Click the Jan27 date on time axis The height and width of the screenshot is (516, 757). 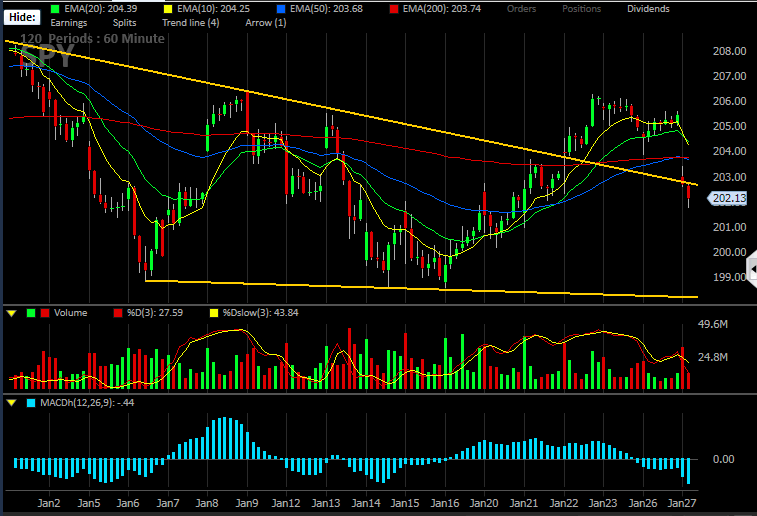click(x=682, y=503)
